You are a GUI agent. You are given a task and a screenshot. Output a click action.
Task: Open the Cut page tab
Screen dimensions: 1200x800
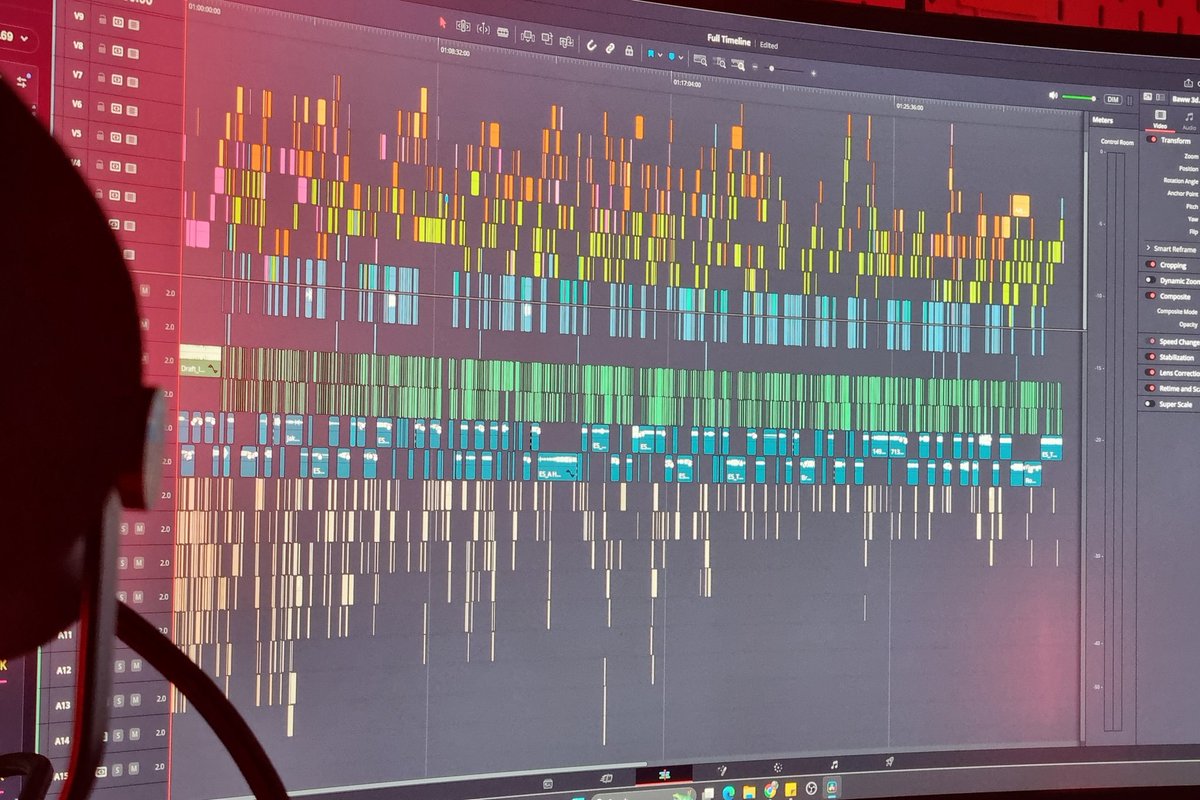pyautogui.click(x=606, y=778)
